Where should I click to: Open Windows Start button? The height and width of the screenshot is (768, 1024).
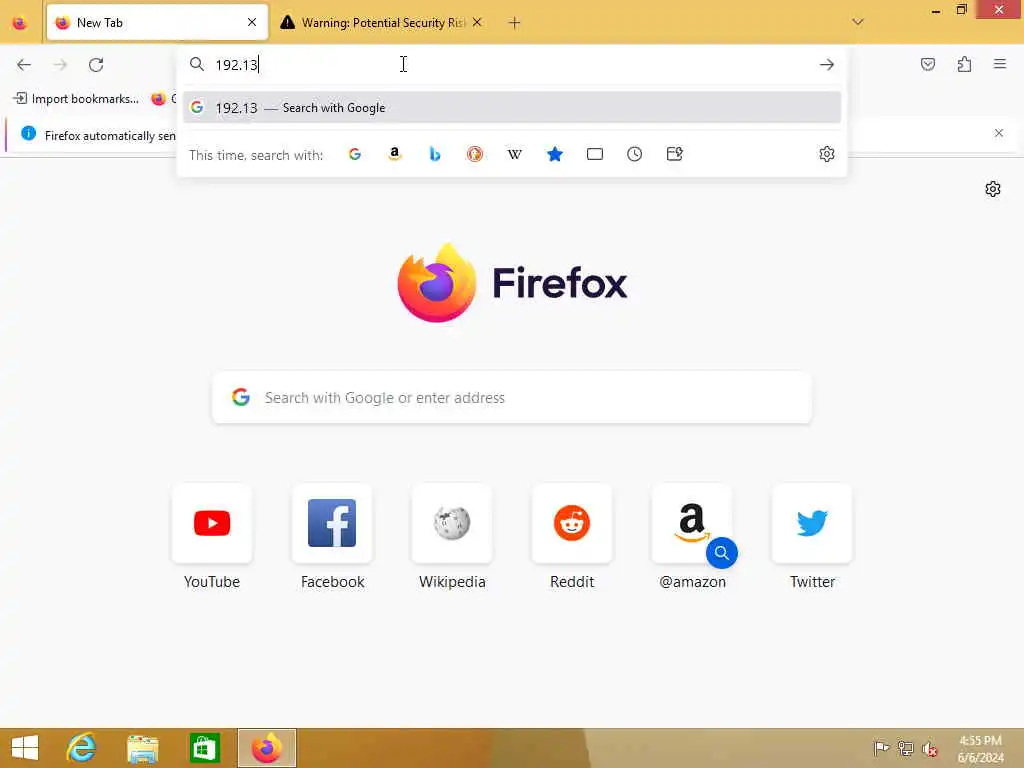pyautogui.click(x=25, y=748)
